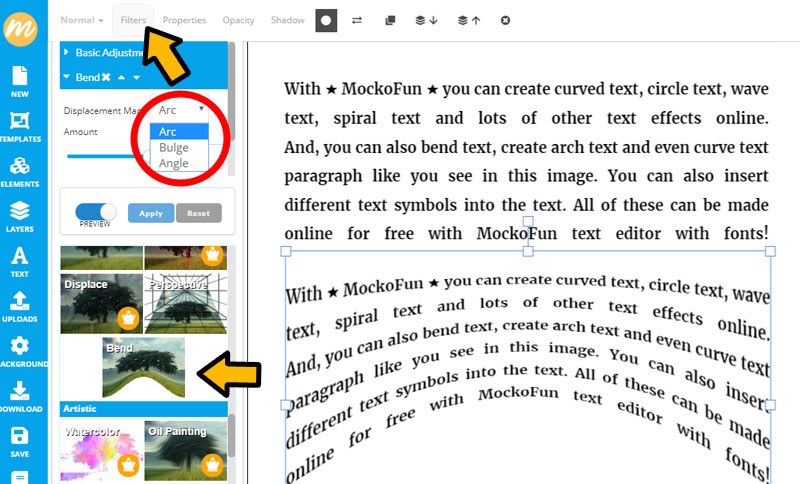Move Bend filter down with arrow

[x=136, y=78]
